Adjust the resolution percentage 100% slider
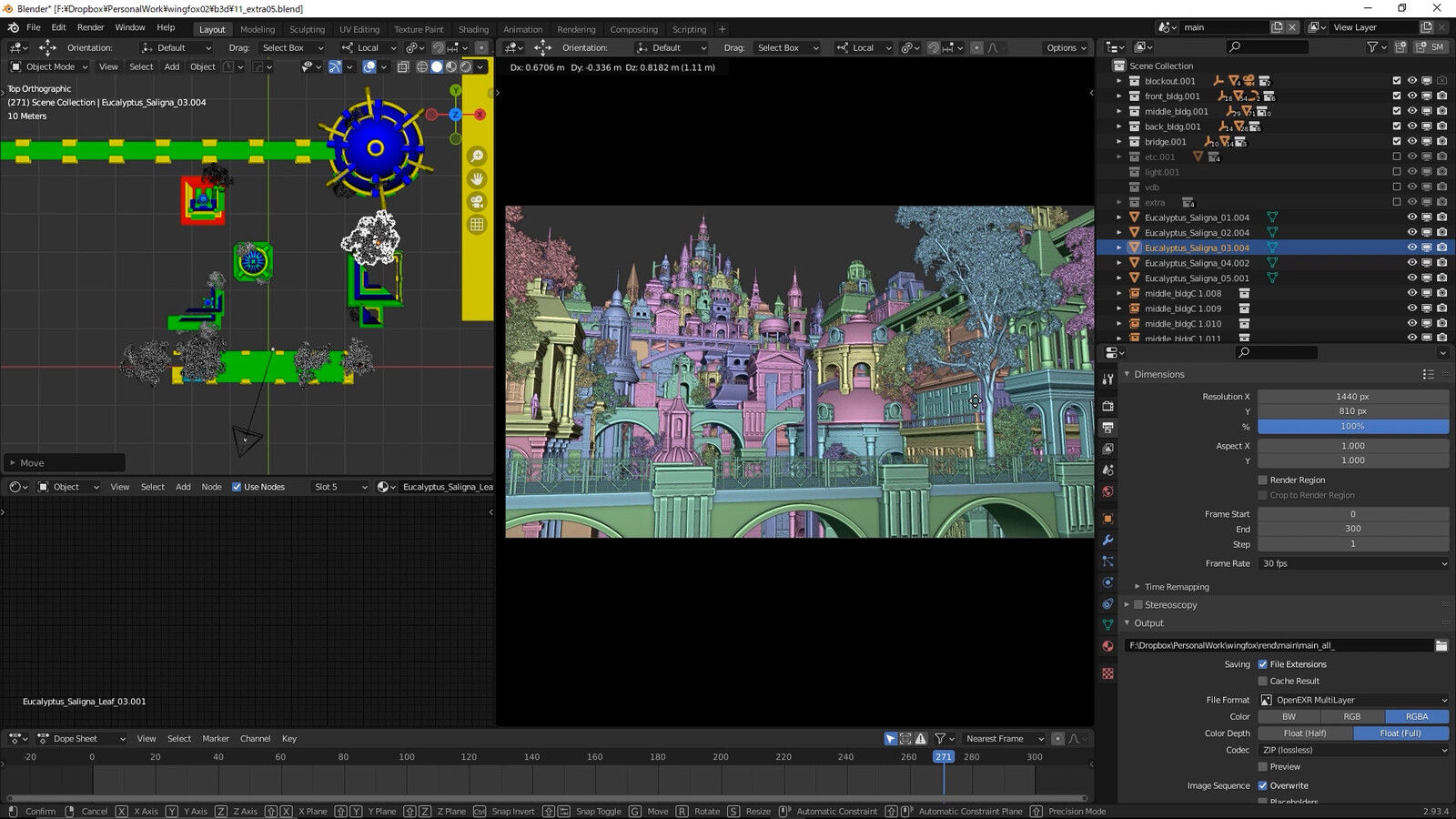1456x819 pixels. click(x=1353, y=426)
